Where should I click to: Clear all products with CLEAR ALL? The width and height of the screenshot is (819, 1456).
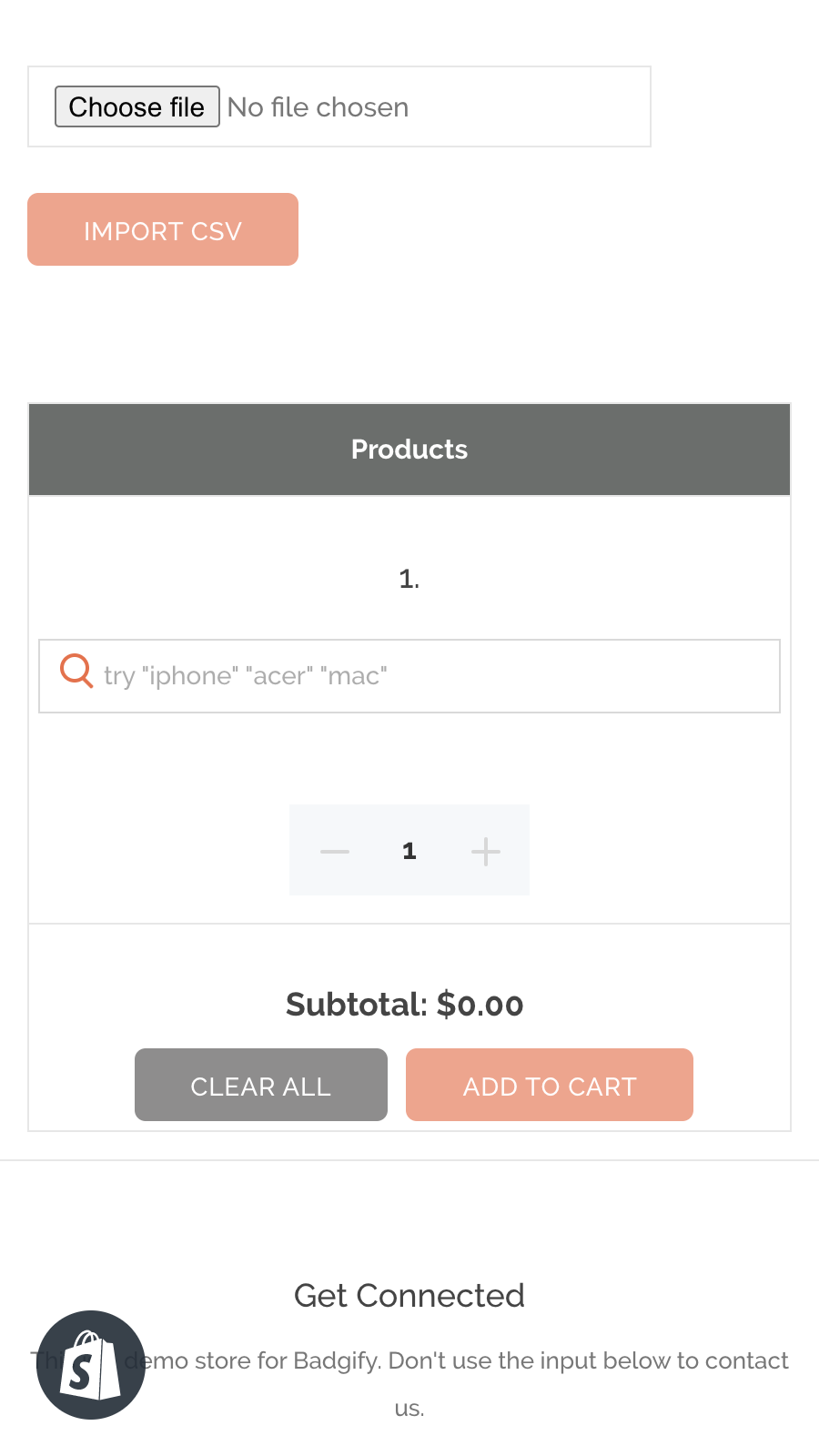260,1085
